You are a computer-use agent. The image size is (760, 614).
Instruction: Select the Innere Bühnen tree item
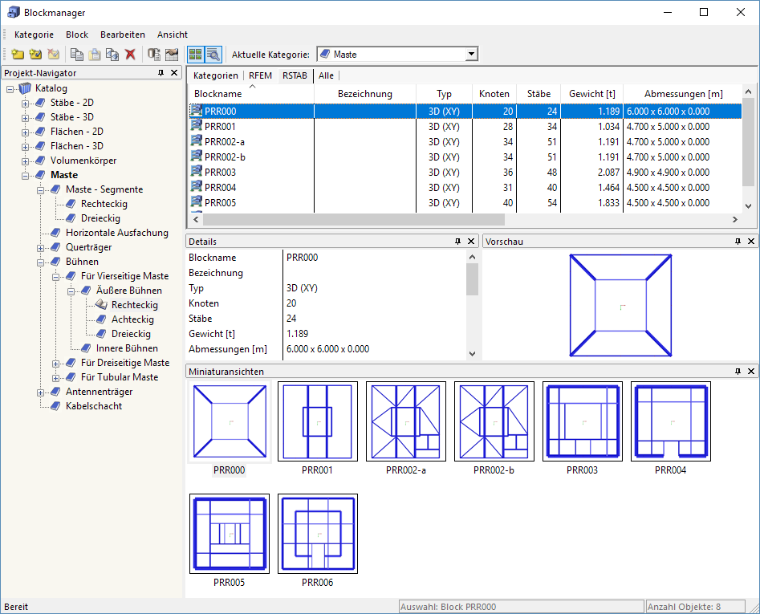pos(127,348)
